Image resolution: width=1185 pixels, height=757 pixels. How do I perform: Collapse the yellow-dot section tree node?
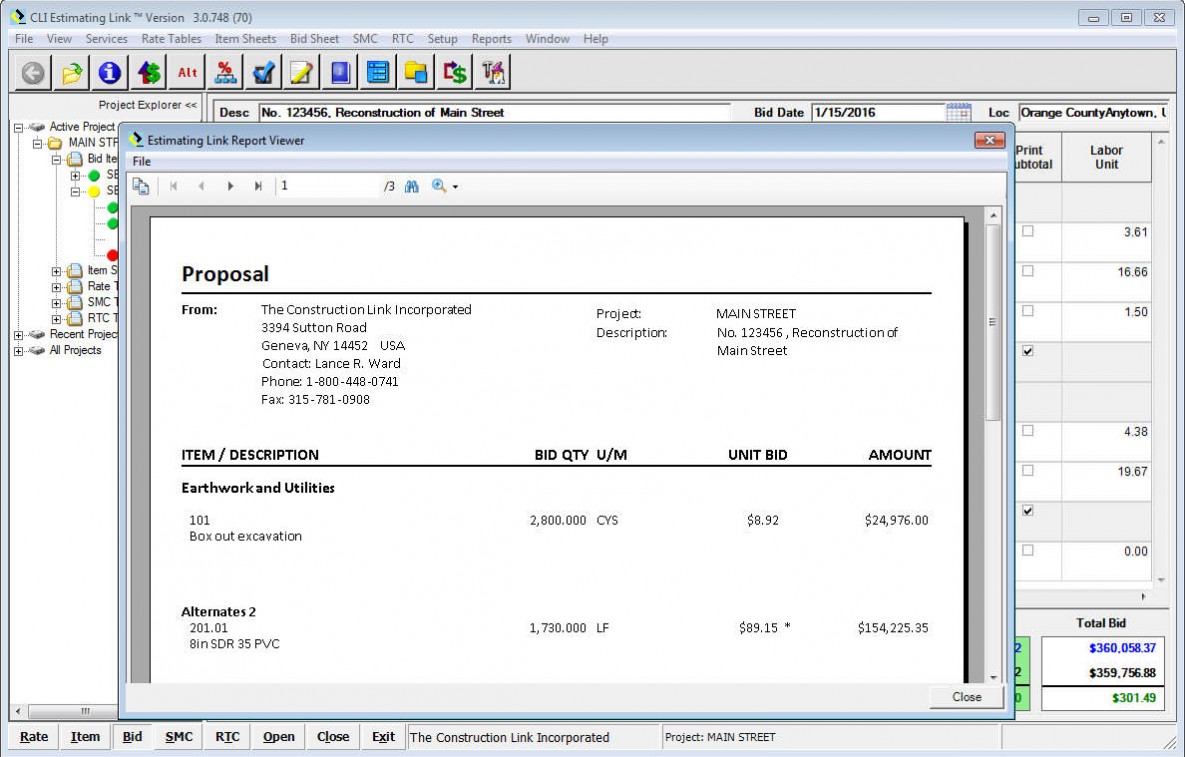[75, 191]
